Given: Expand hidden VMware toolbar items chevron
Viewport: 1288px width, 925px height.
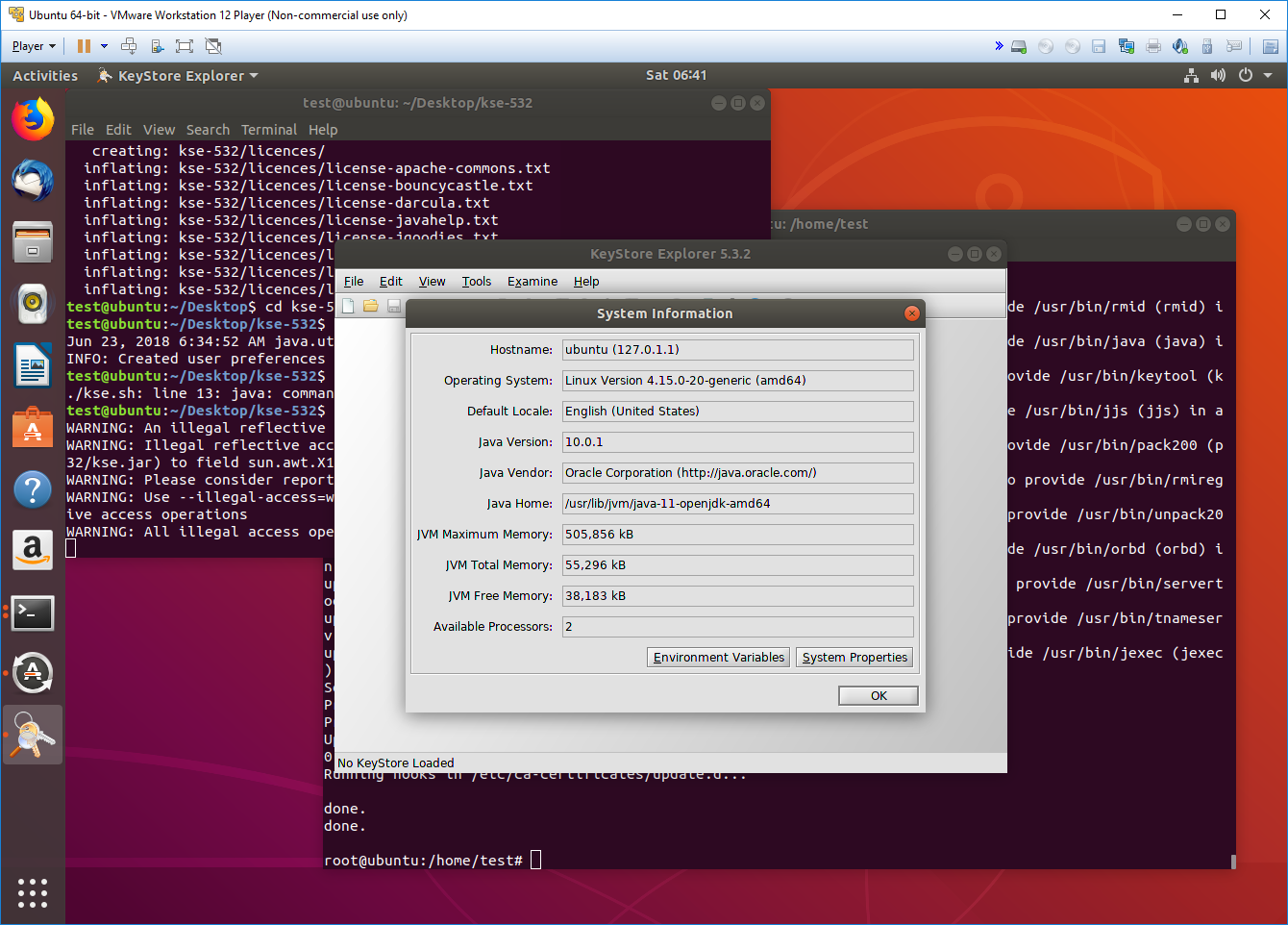Looking at the screenshot, I should [999, 45].
